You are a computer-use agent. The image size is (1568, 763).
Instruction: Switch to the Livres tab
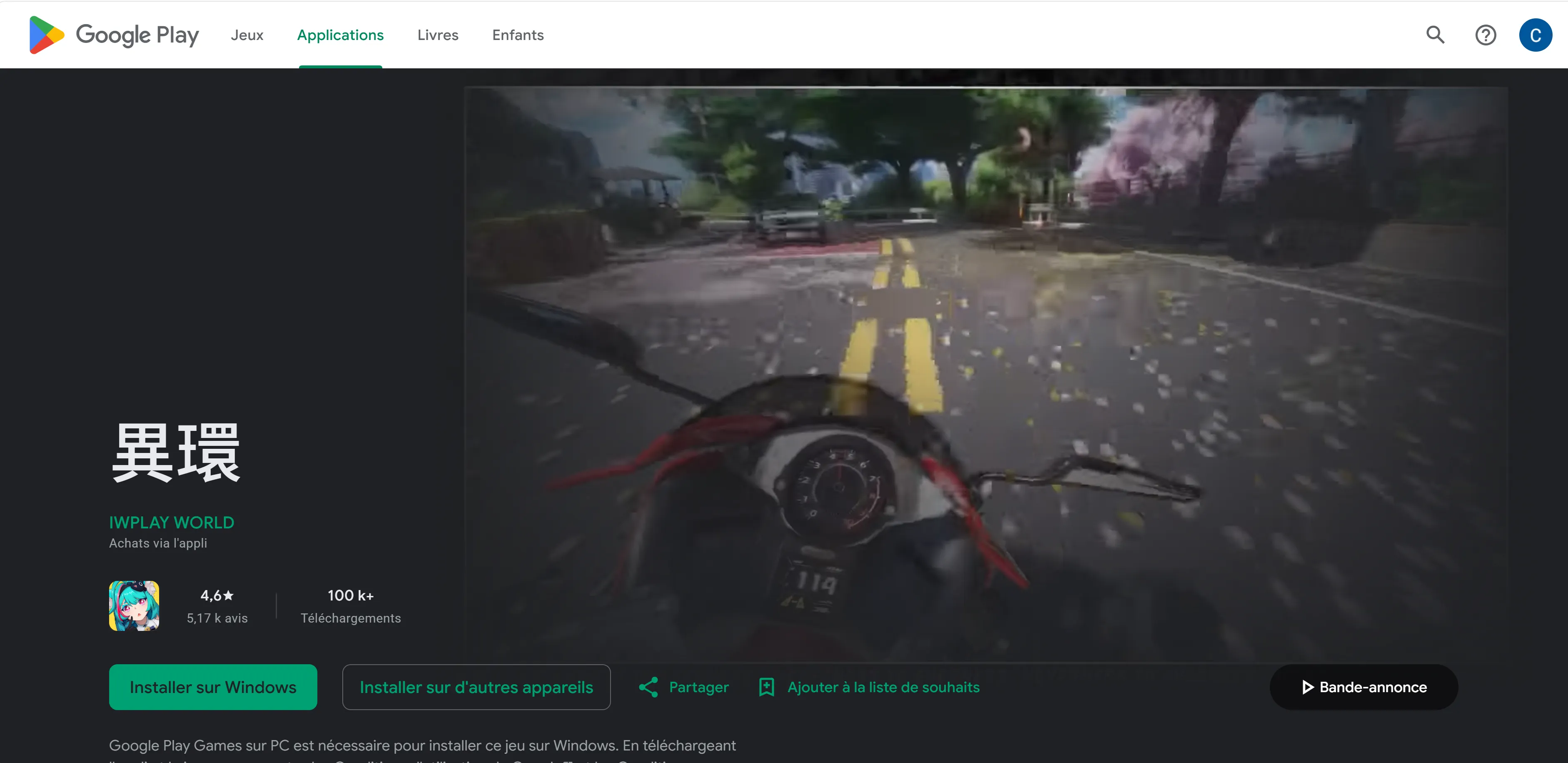point(438,35)
